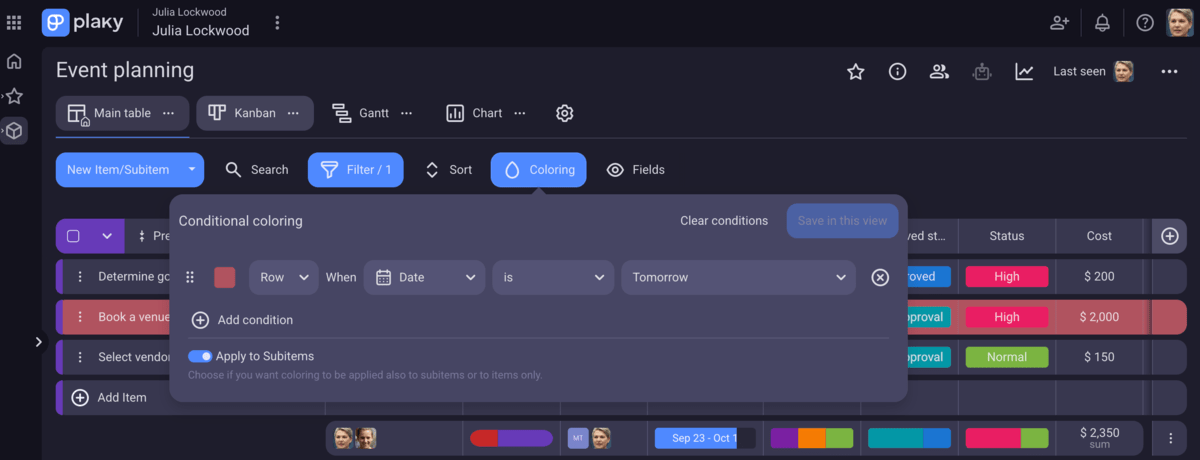Click the Plaky logo
Screen dimensions: 1200x460
click(83, 22)
